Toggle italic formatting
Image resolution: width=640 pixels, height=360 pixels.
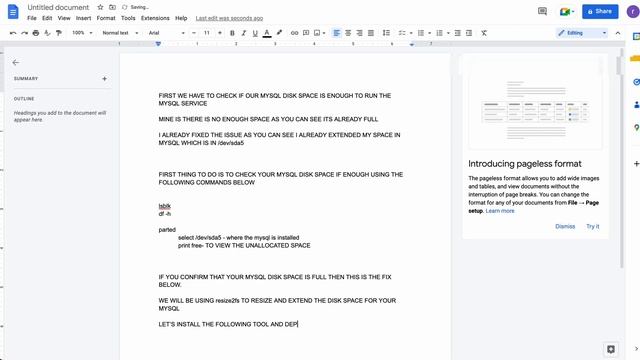pyautogui.click(x=244, y=33)
